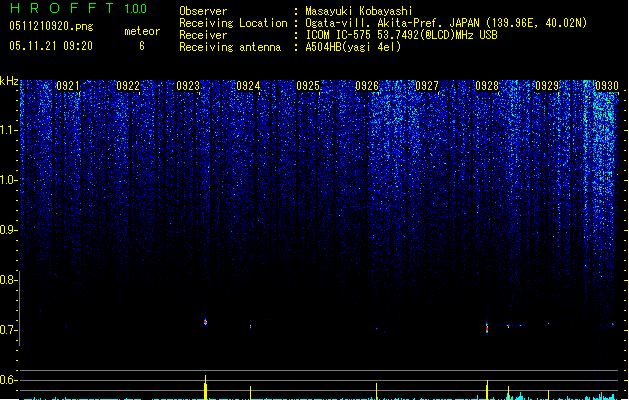Click the date stamp 05.11.21 09:20

pyautogui.click(x=51, y=46)
